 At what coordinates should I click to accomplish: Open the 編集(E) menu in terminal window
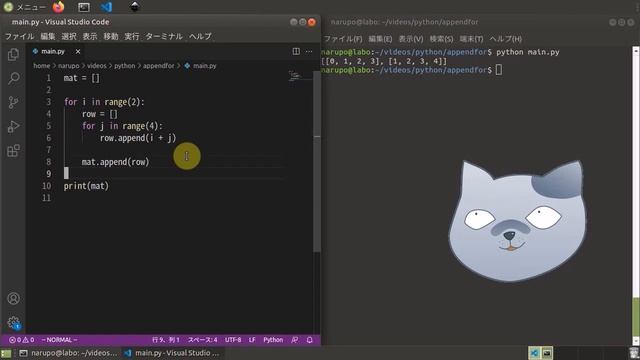coord(380,39)
